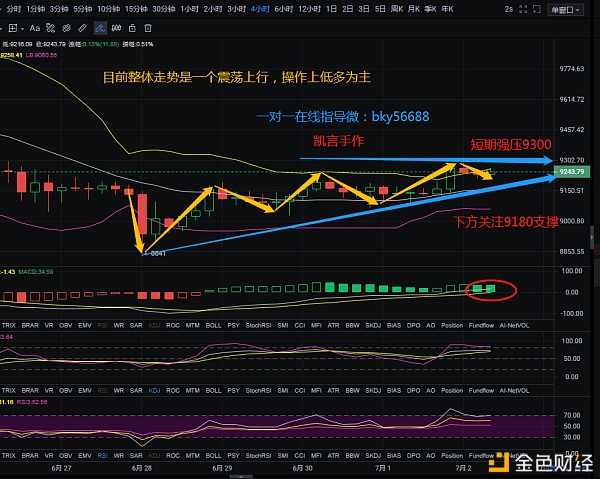Open the 单窗口 window layout dropdown

(x=566, y=9)
